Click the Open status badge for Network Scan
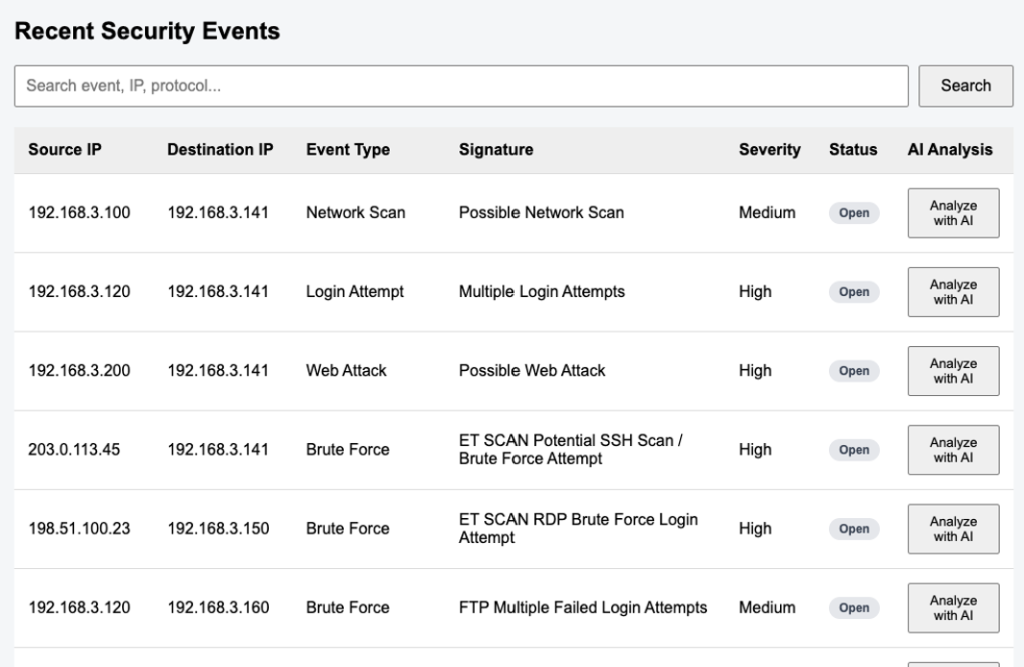This screenshot has width=1024, height=667. 854,213
